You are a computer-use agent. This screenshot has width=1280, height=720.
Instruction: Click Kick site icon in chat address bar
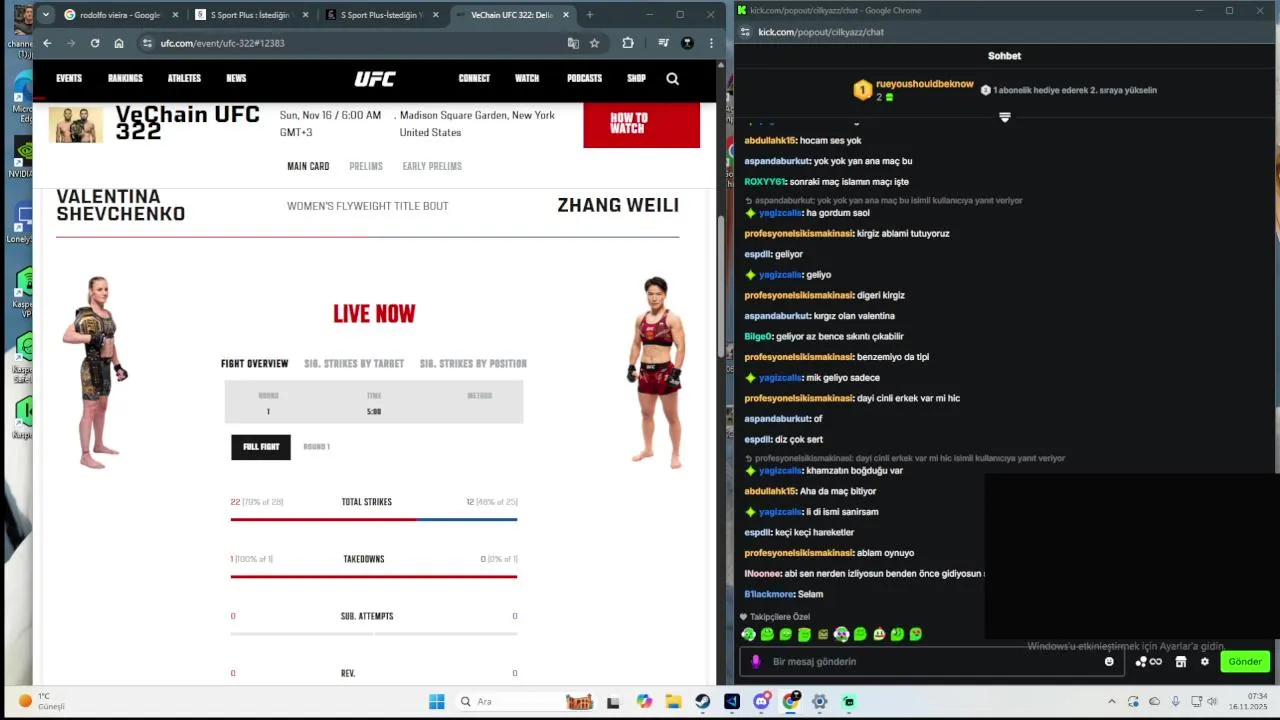pyautogui.click(x=745, y=32)
